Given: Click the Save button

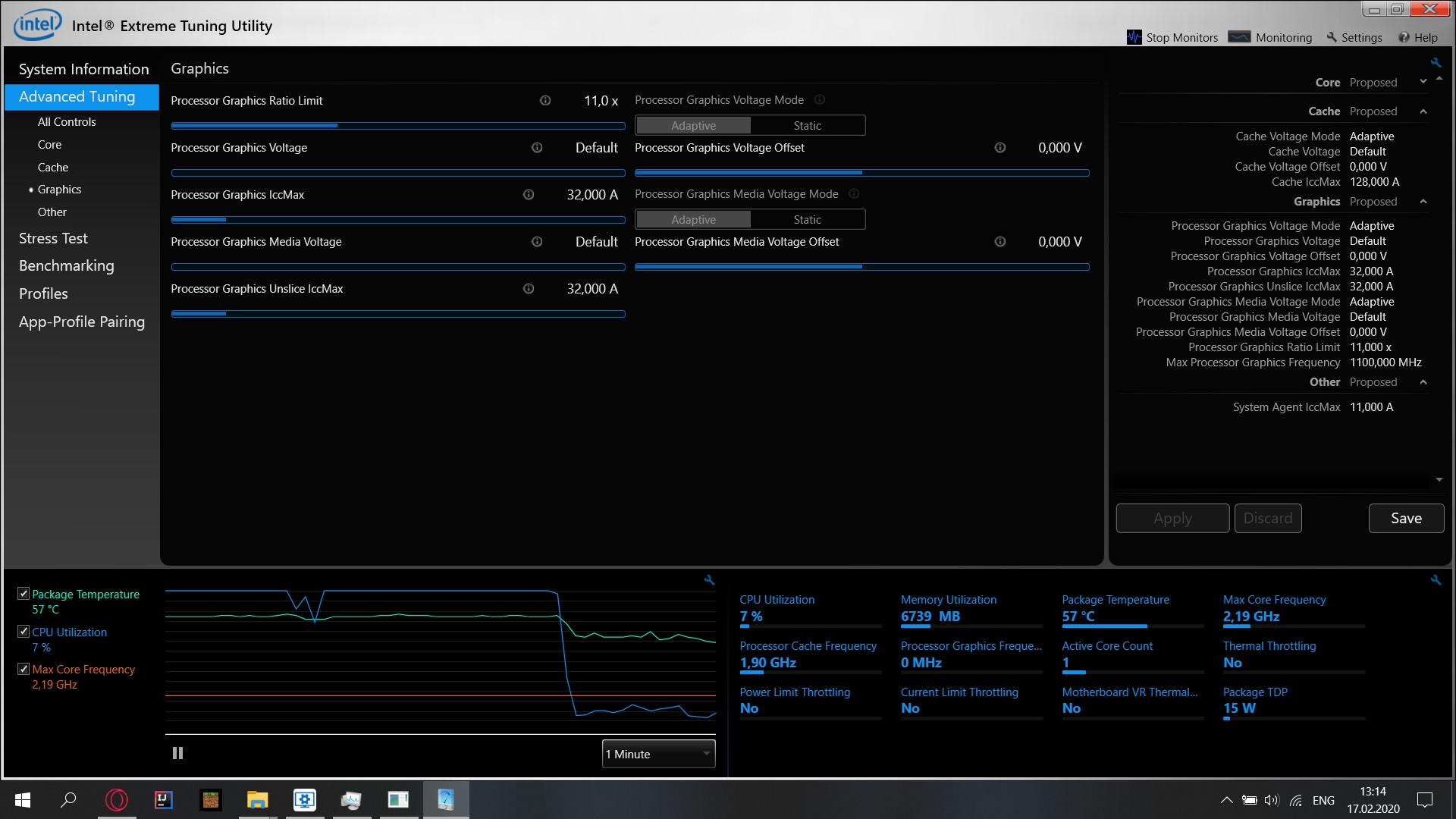Looking at the screenshot, I should 1405,518.
